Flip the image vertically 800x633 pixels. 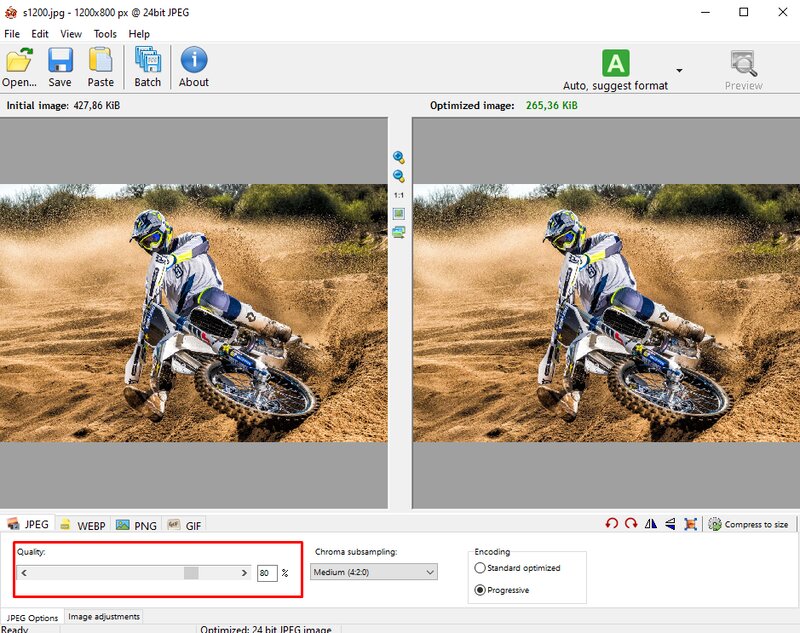[x=670, y=524]
